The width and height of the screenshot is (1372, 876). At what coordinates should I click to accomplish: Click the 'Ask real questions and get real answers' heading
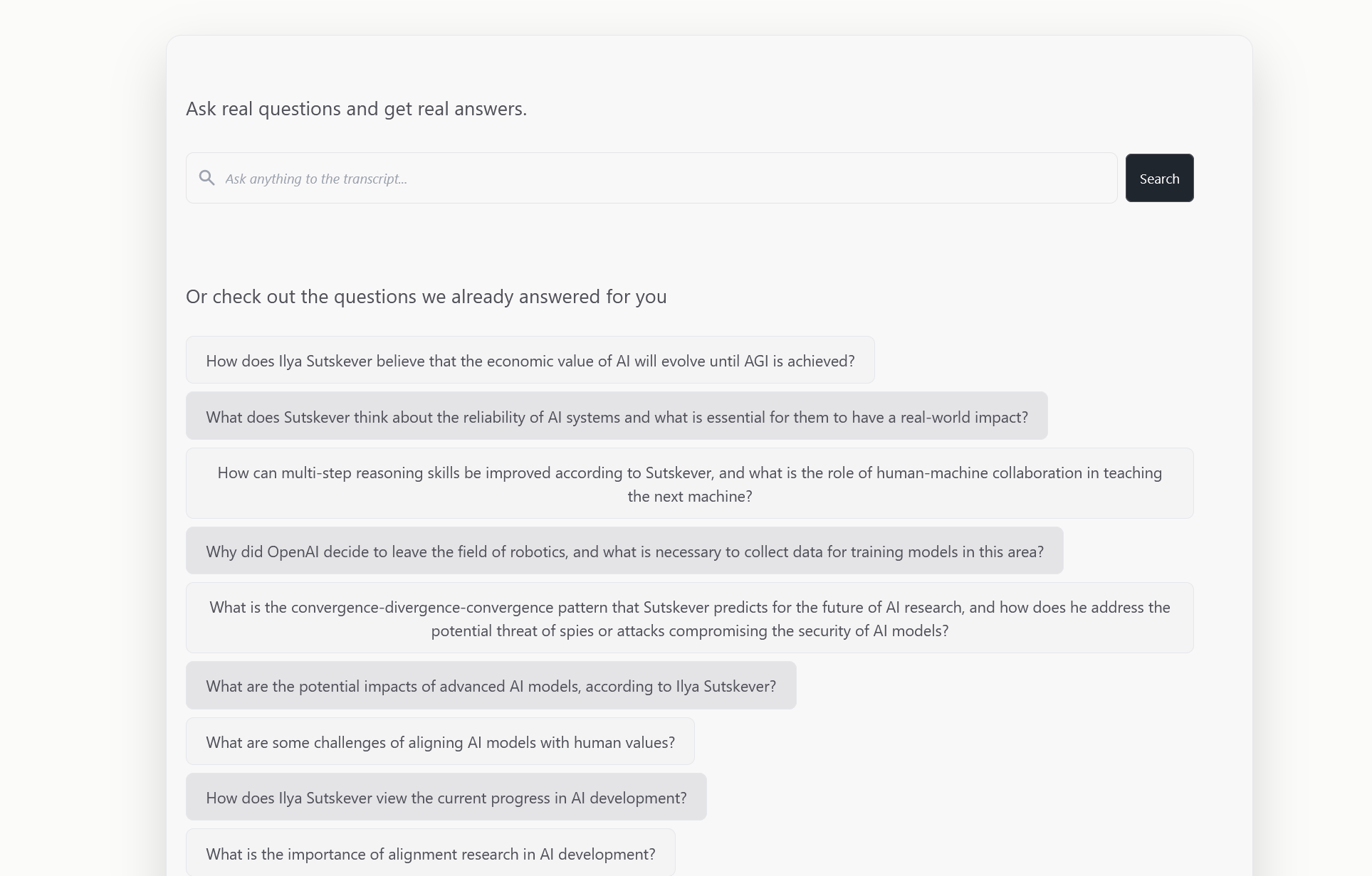(x=356, y=108)
